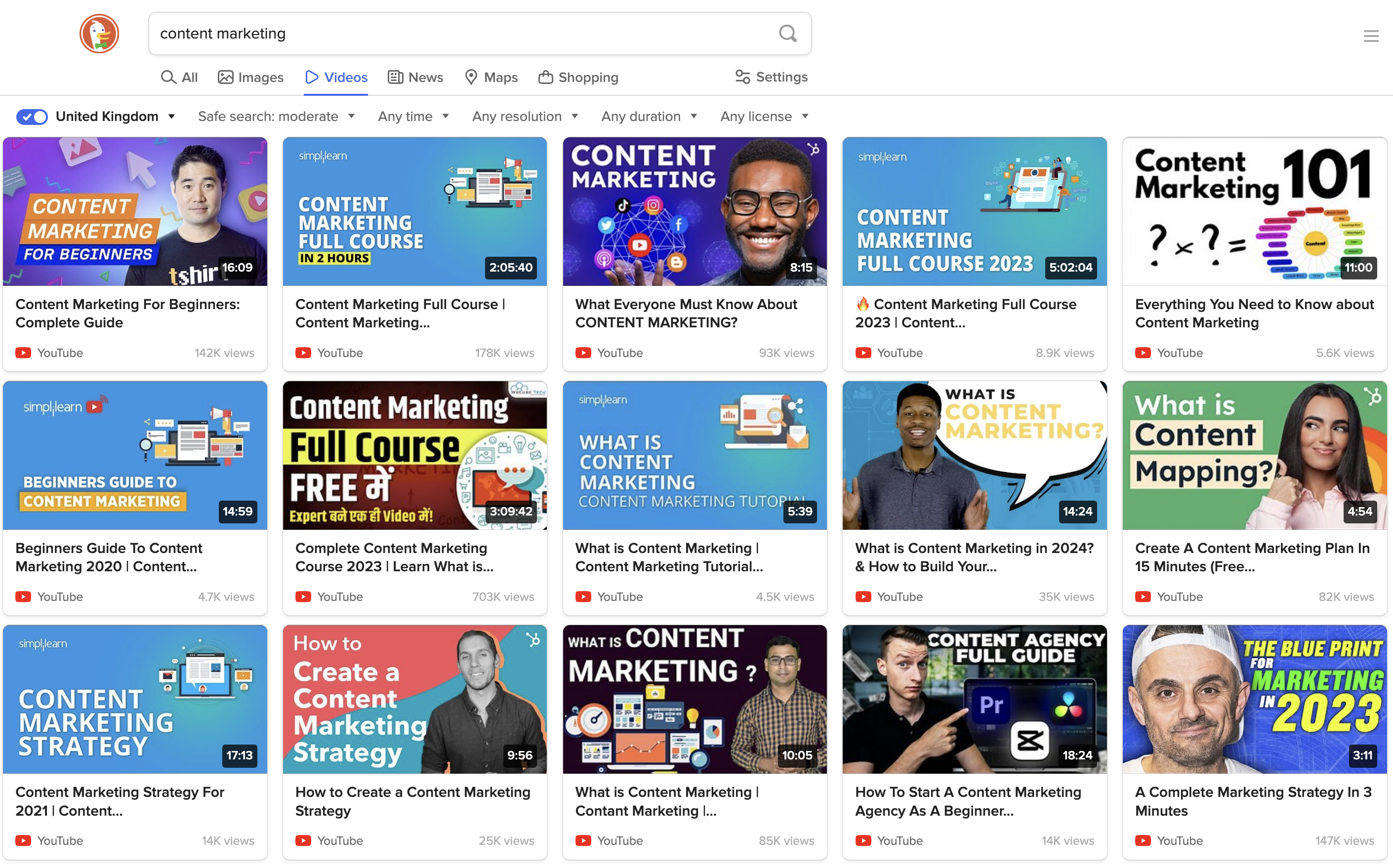Click the DuckDuckGo logo

pyautogui.click(x=99, y=33)
